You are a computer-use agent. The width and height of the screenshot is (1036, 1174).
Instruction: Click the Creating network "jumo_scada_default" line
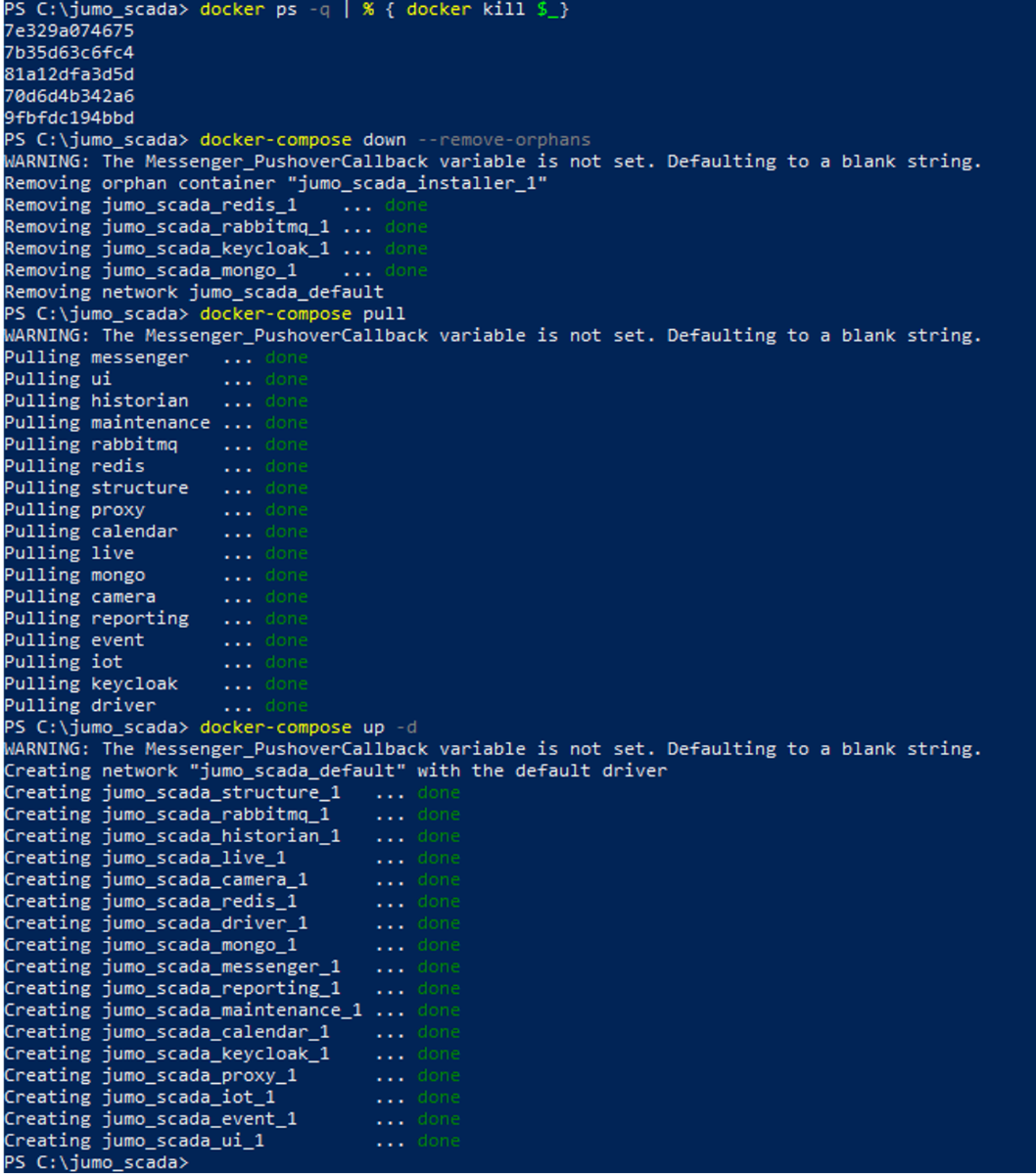pyautogui.click(x=335, y=771)
